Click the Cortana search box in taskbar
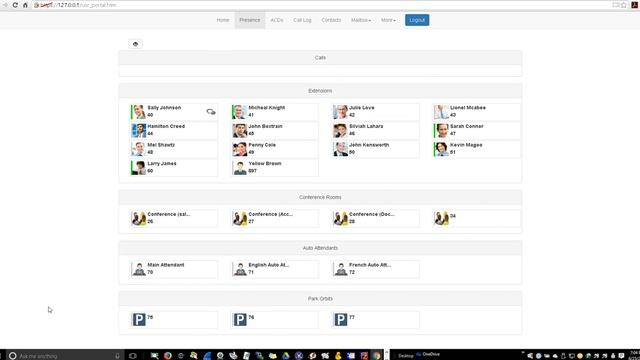 [64, 356]
